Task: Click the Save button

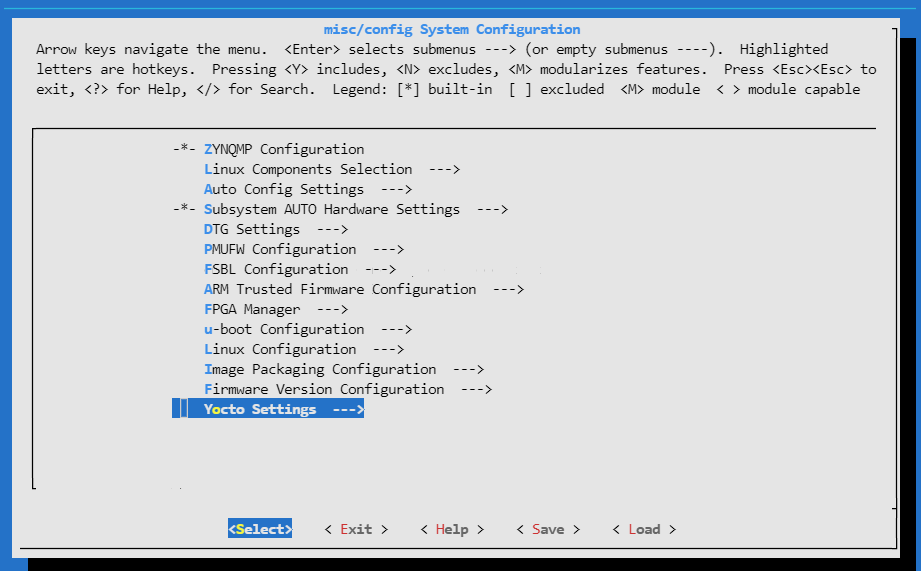Action: click(548, 529)
